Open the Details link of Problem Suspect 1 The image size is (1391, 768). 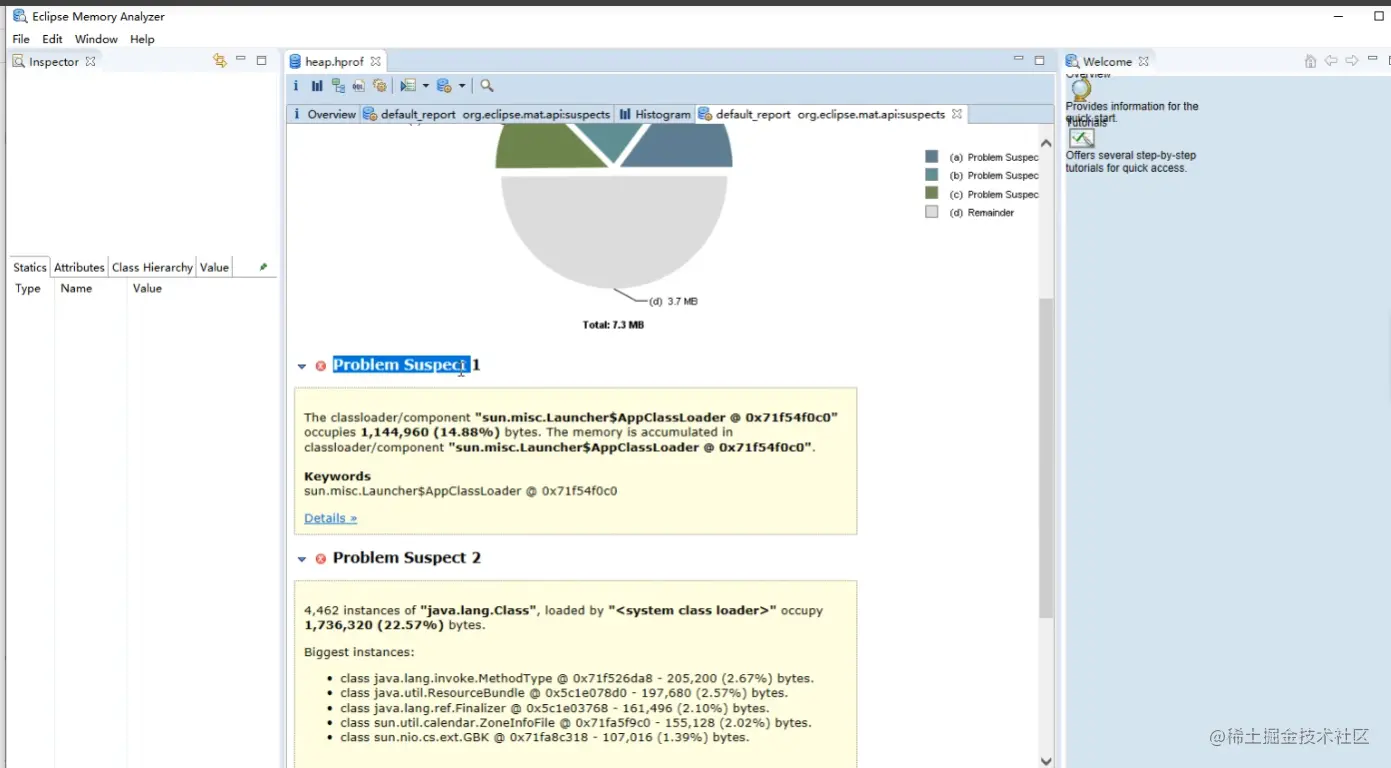click(x=330, y=518)
